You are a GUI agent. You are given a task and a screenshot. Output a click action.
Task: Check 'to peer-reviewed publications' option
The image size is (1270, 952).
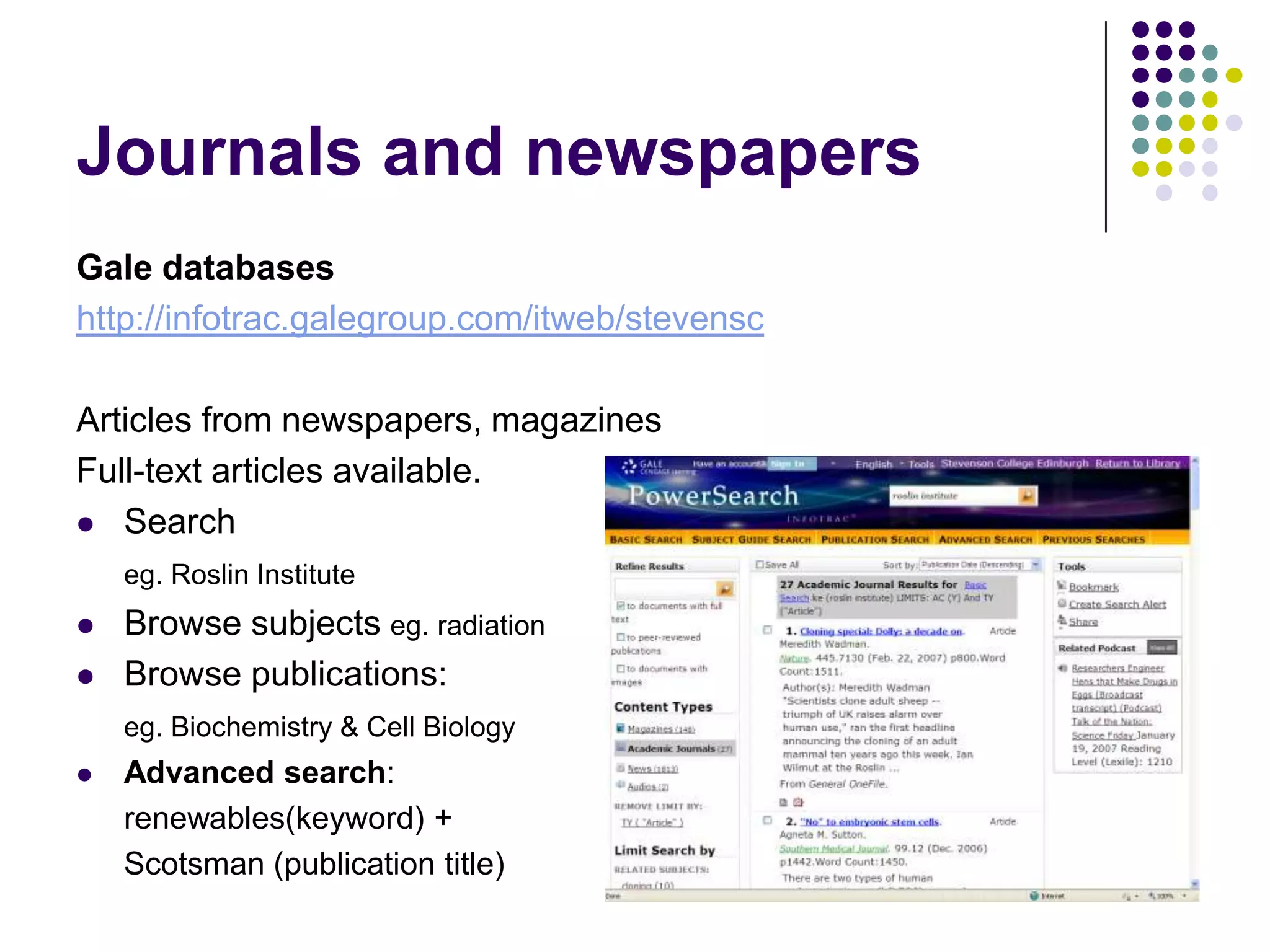[620, 637]
